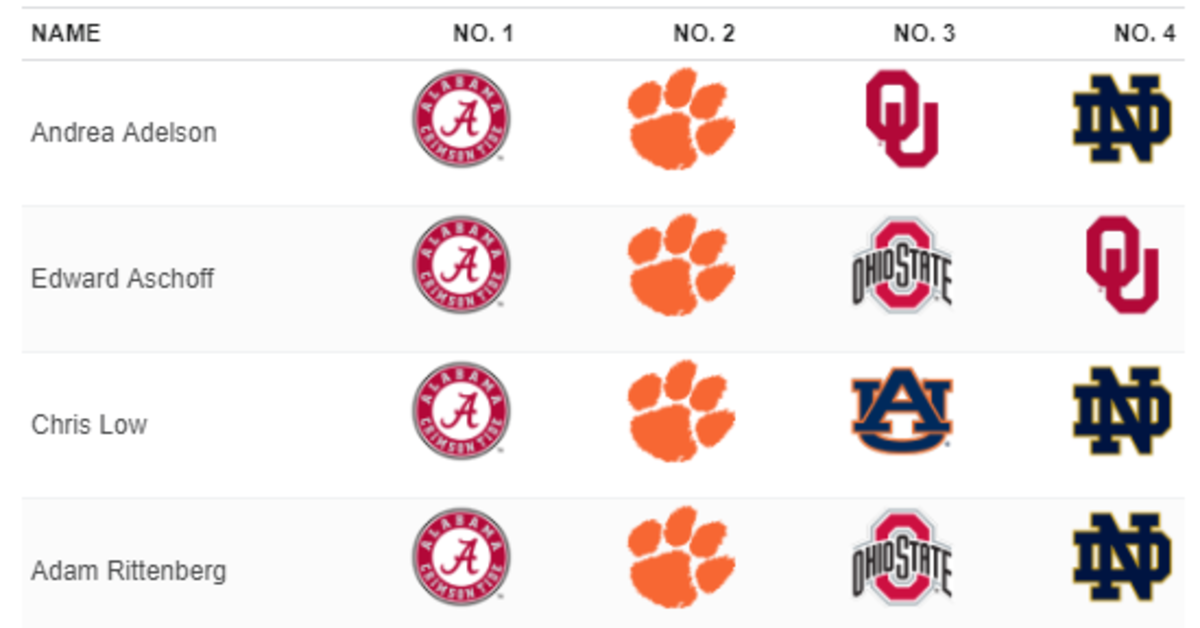Click Clemson paw logo in Adam Rittenberg's row
1200x628 pixels.
tap(682, 558)
